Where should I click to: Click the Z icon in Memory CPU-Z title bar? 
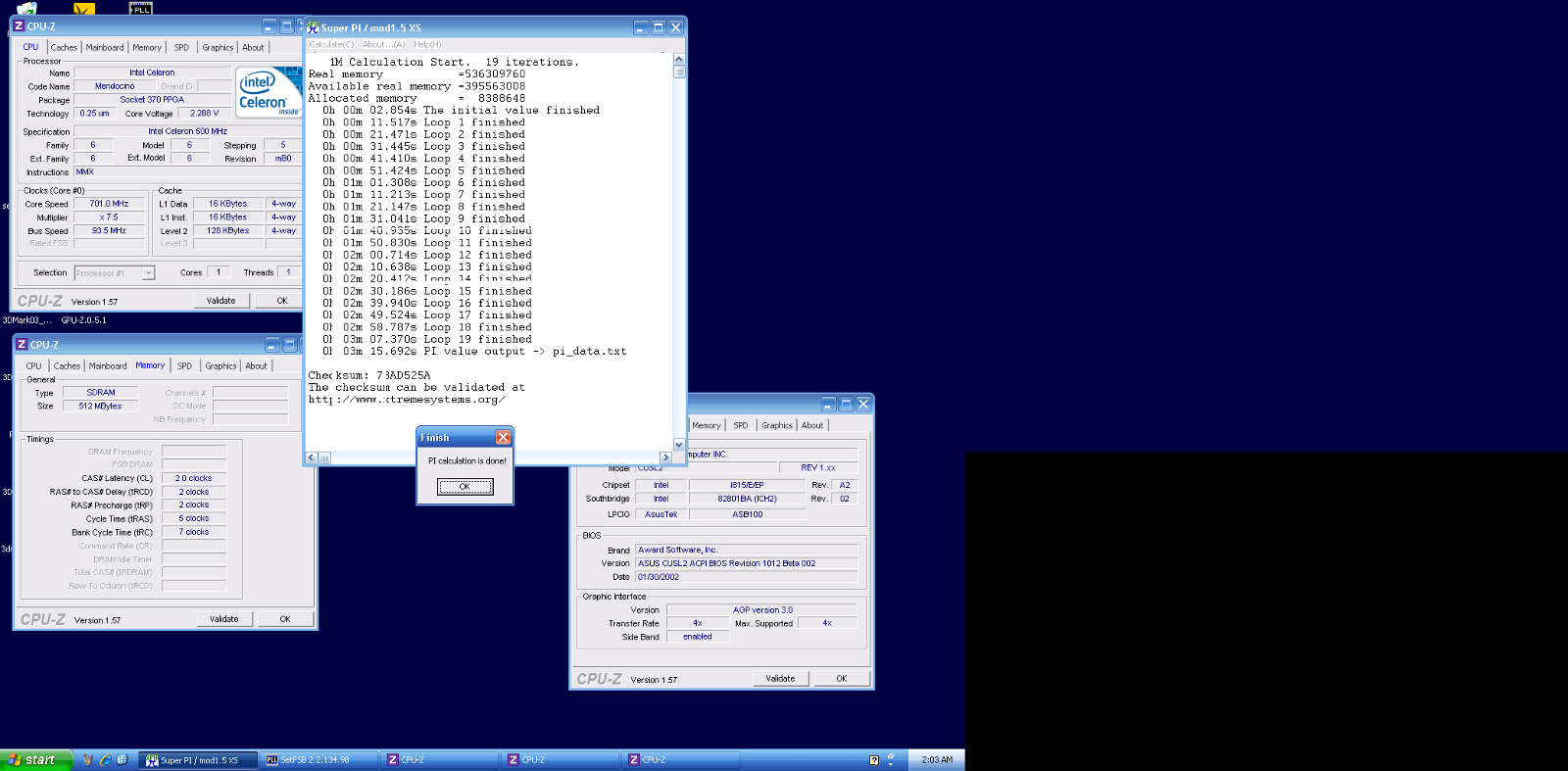[22, 345]
